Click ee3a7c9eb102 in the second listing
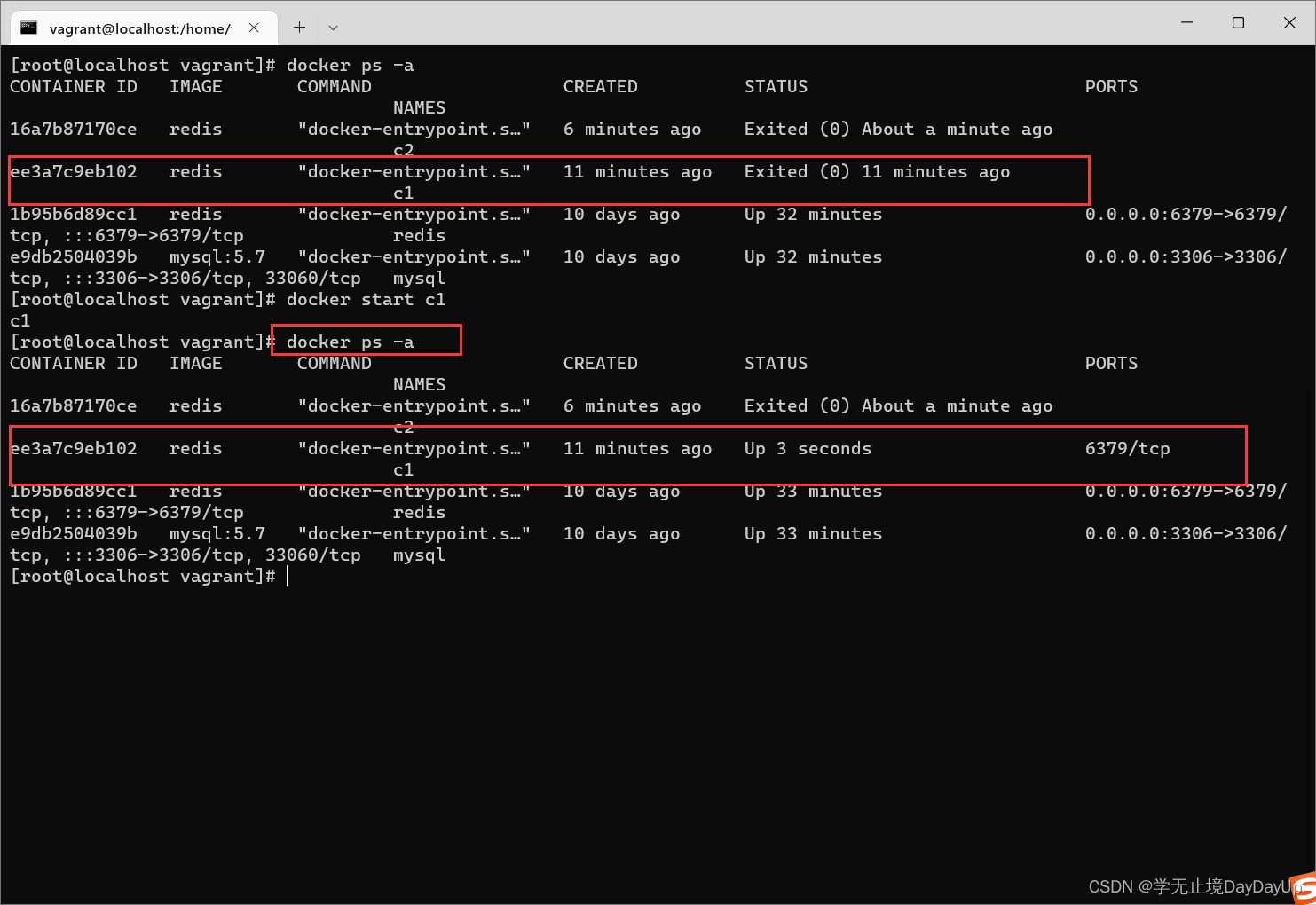This screenshot has height=905, width=1316. click(x=74, y=449)
